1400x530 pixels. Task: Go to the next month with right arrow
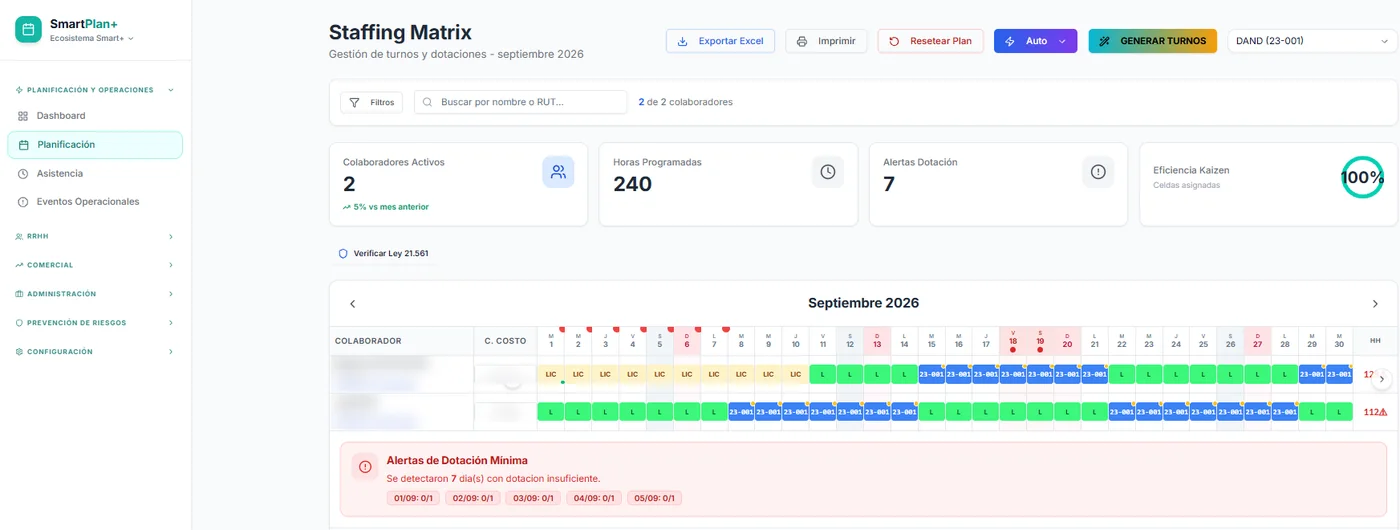pos(1375,303)
